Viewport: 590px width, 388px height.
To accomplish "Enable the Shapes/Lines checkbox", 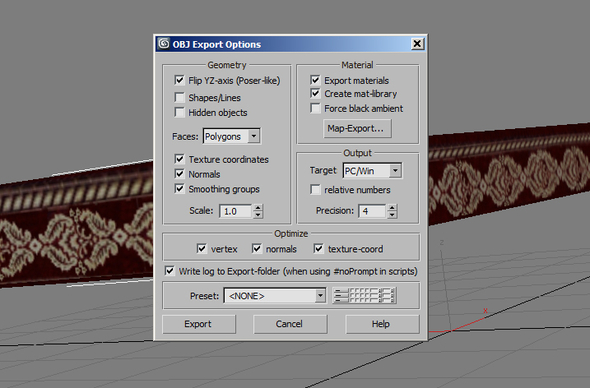I will click(x=179, y=97).
